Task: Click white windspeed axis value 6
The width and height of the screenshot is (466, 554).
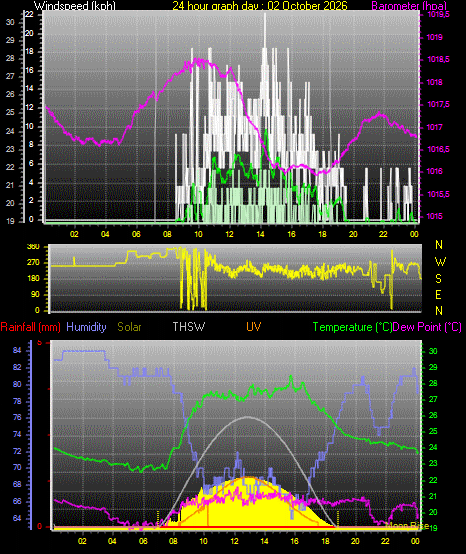Action: 31,163
